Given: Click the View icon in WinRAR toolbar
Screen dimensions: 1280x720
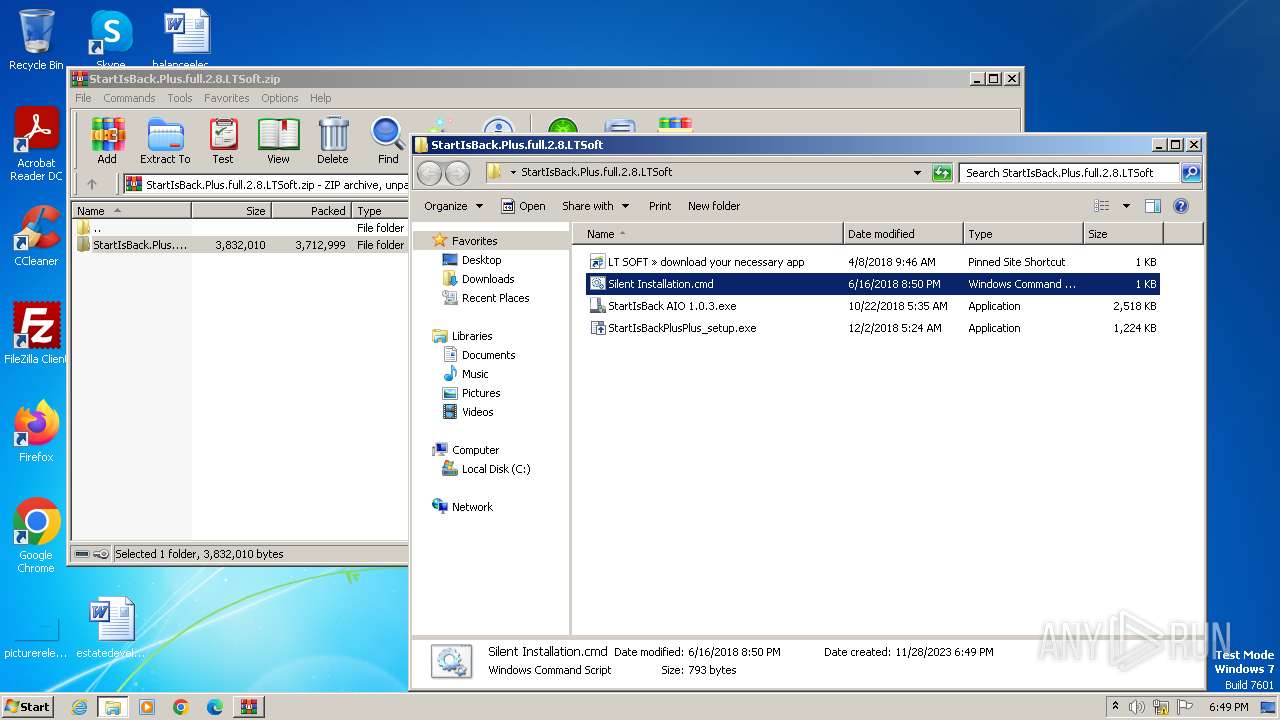Looking at the screenshot, I should 278,140.
